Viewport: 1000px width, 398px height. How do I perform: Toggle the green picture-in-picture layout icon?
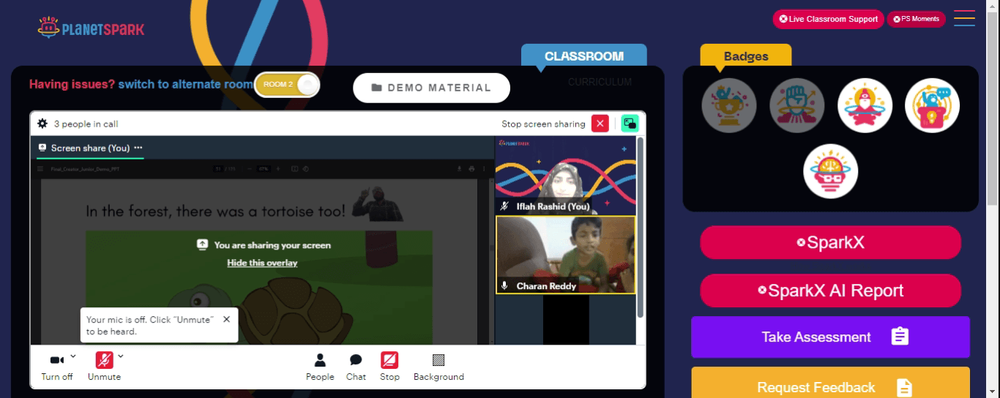630,124
